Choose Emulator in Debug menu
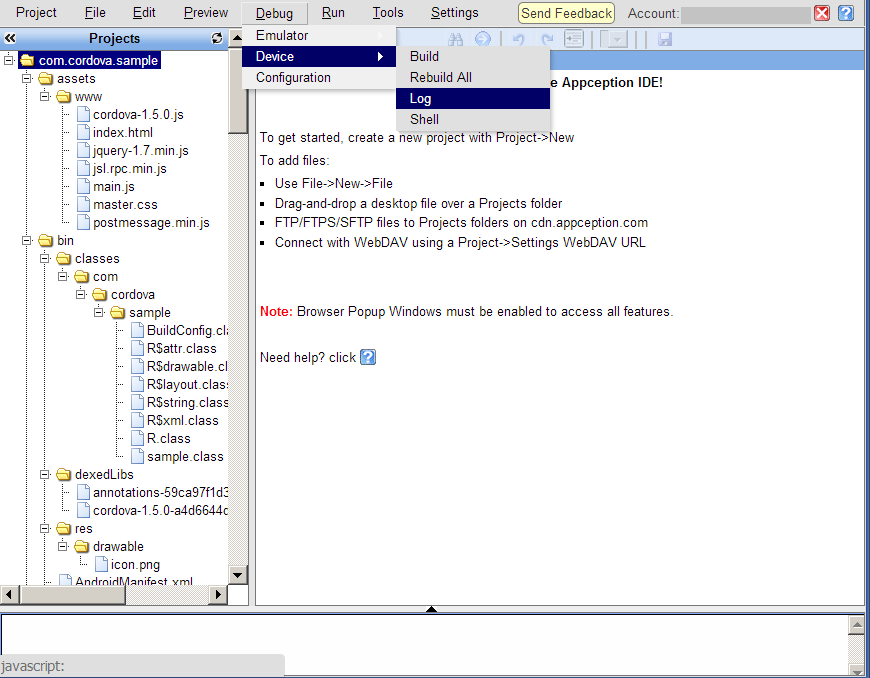870x678 pixels. (x=319, y=36)
